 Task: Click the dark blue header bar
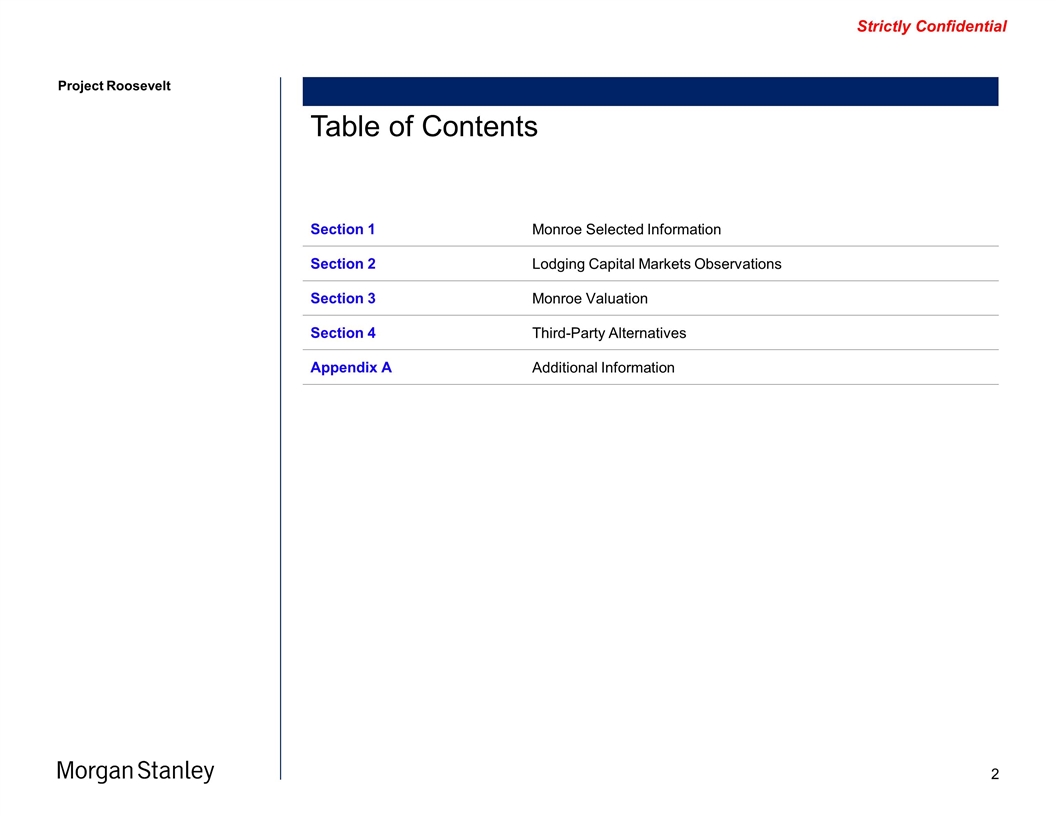pyautogui.click(x=650, y=91)
